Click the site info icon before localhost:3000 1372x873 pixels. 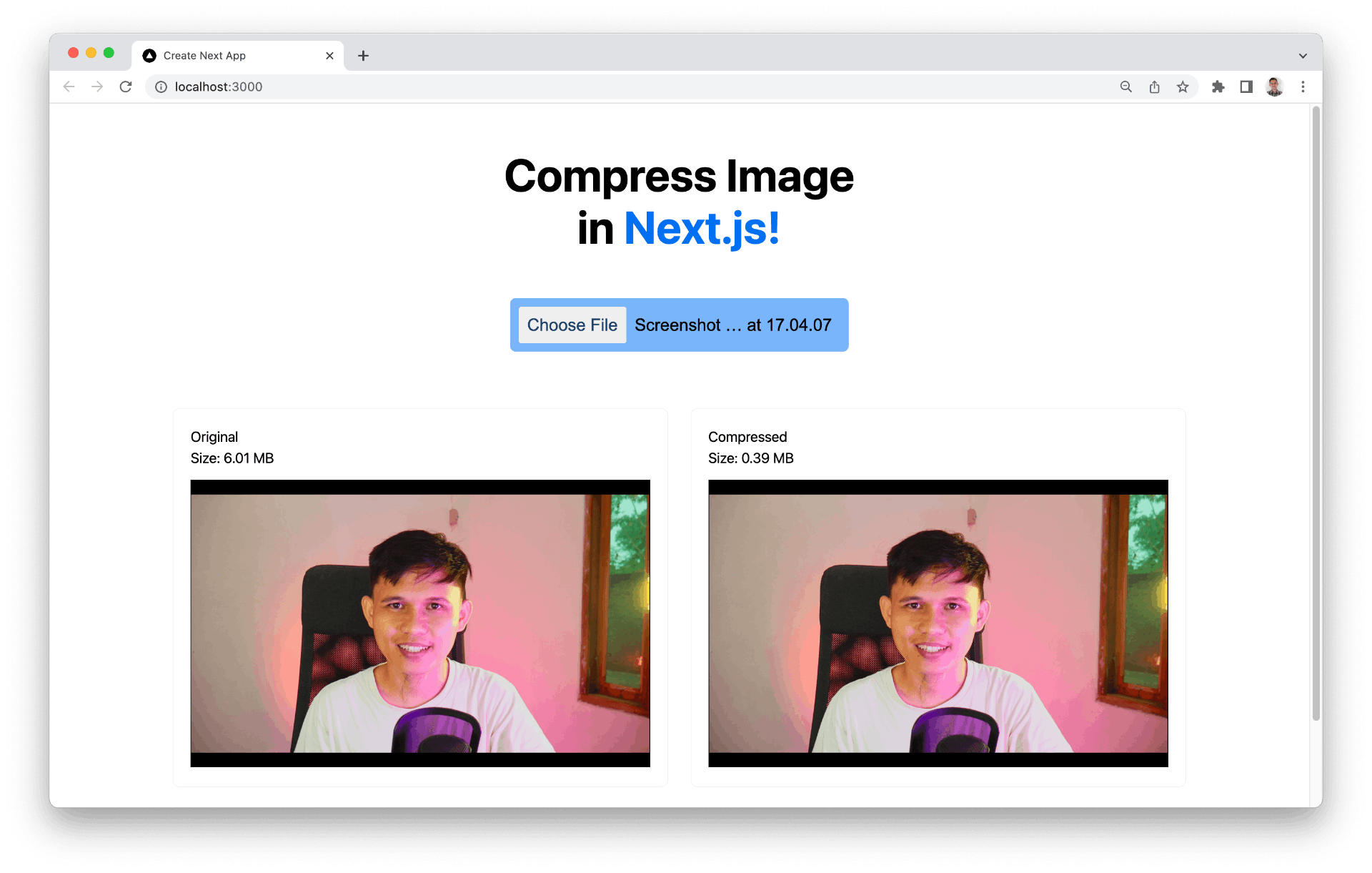point(160,87)
